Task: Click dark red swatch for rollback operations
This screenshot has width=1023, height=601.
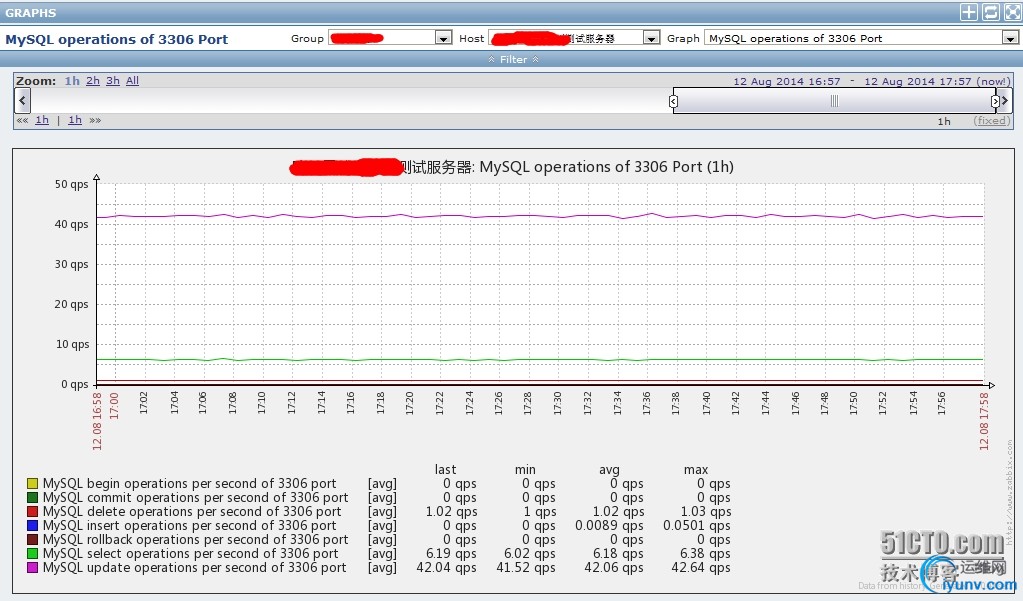Action: click(x=33, y=540)
